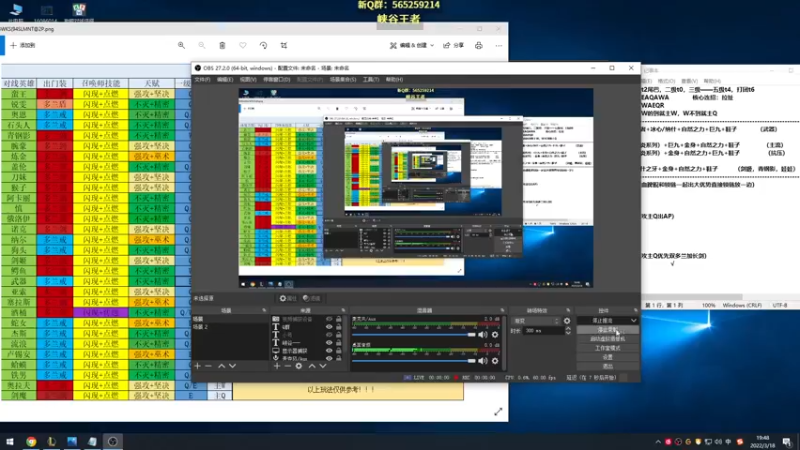Toggle visibility of first text source

click(329, 327)
